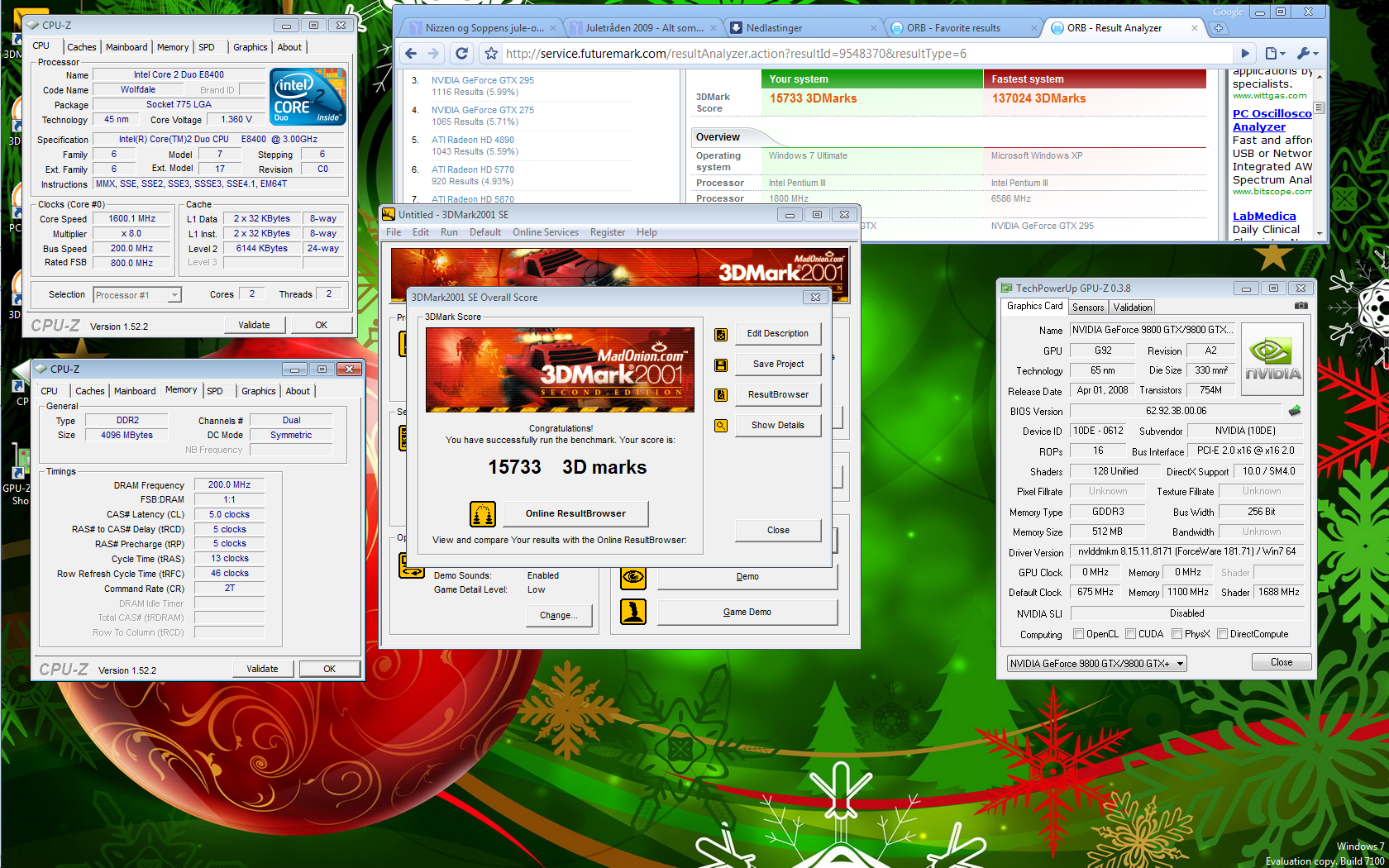Open a new Chrome tab
Screen dimensions: 1389x868
1219,28
